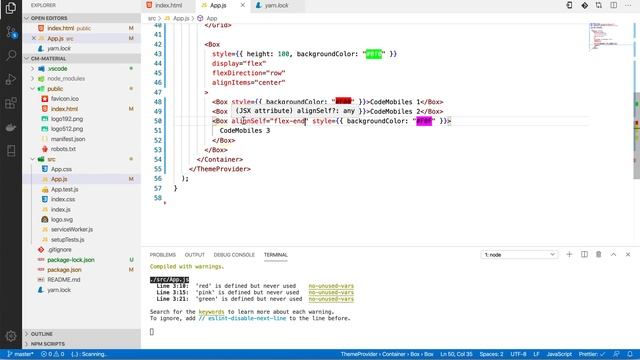Click the red color swatch on line 48
640x360 pixels.
click(343, 101)
